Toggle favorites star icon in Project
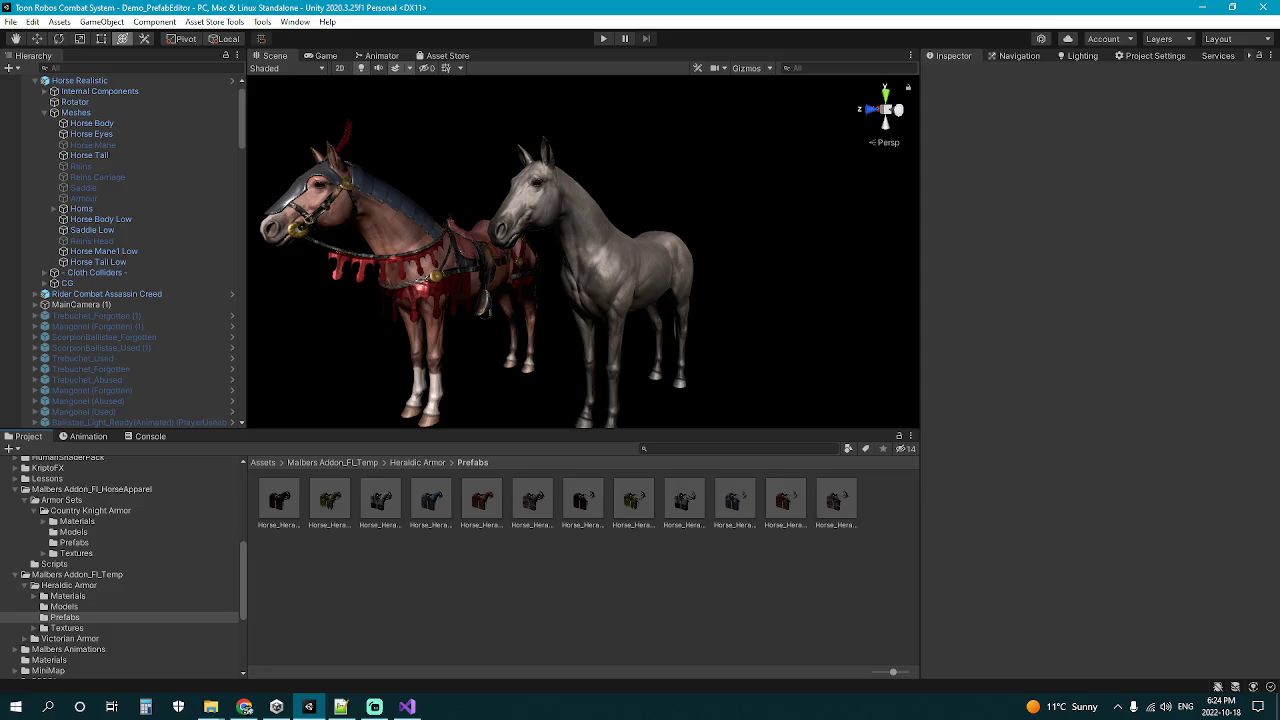The image size is (1280, 720). point(882,449)
